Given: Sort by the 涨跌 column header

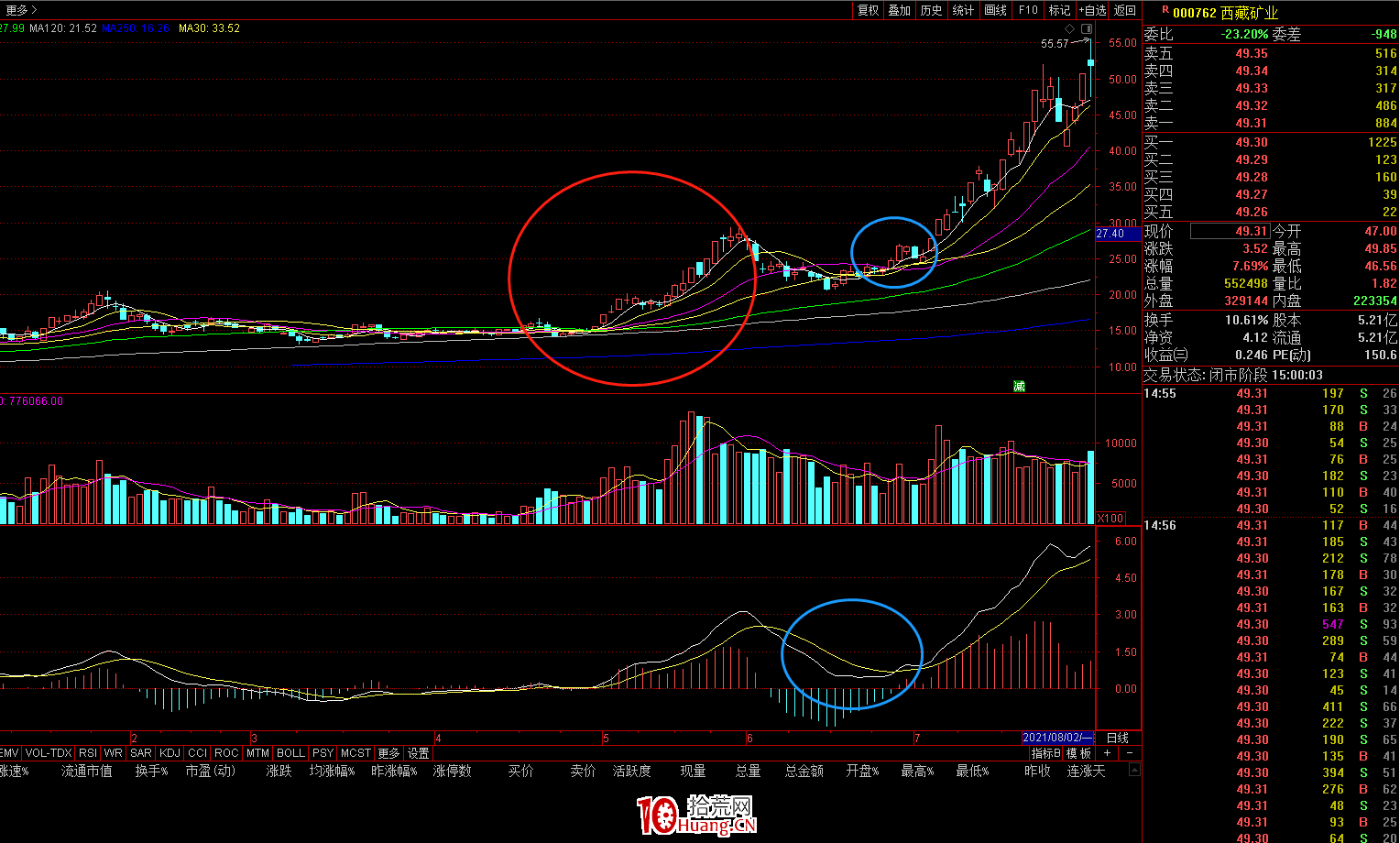Looking at the screenshot, I should [x=279, y=771].
